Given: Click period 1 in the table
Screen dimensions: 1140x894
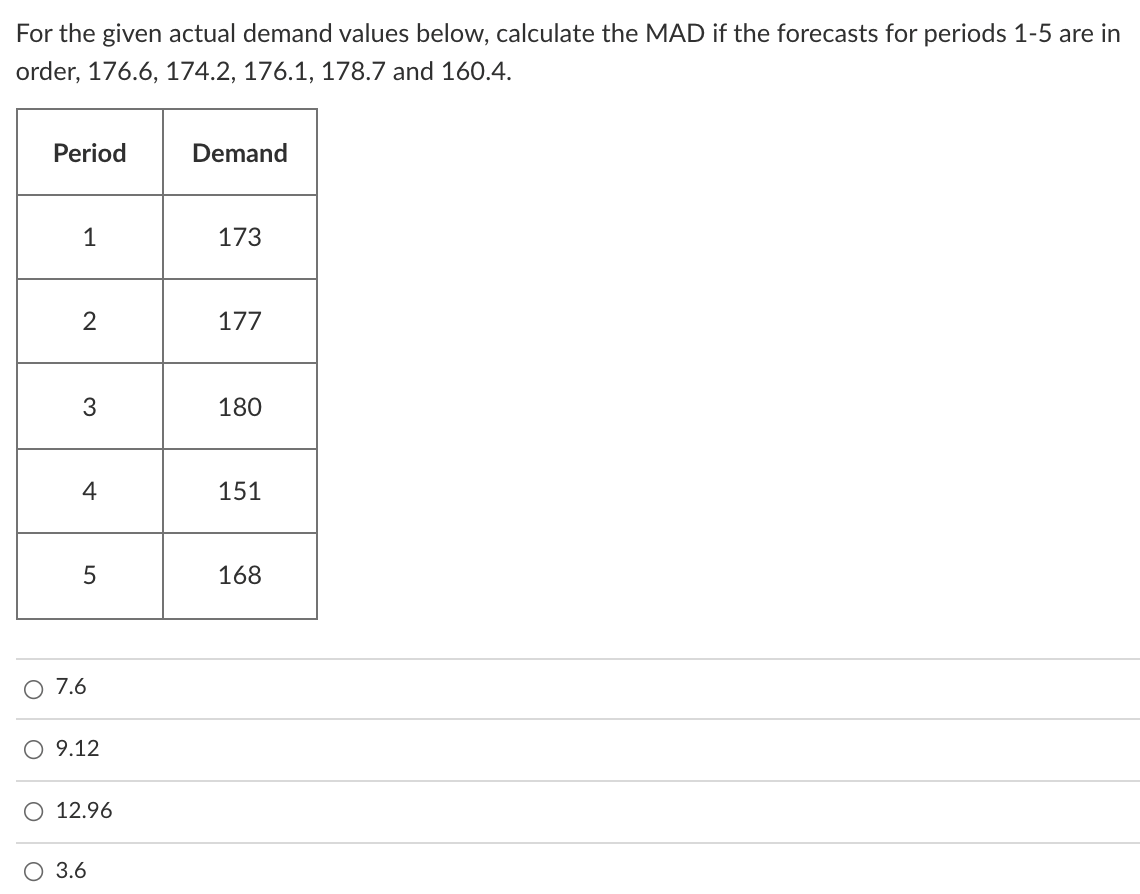Looking at the screenshot, I should pyautogui.click(x=89, y=236).
